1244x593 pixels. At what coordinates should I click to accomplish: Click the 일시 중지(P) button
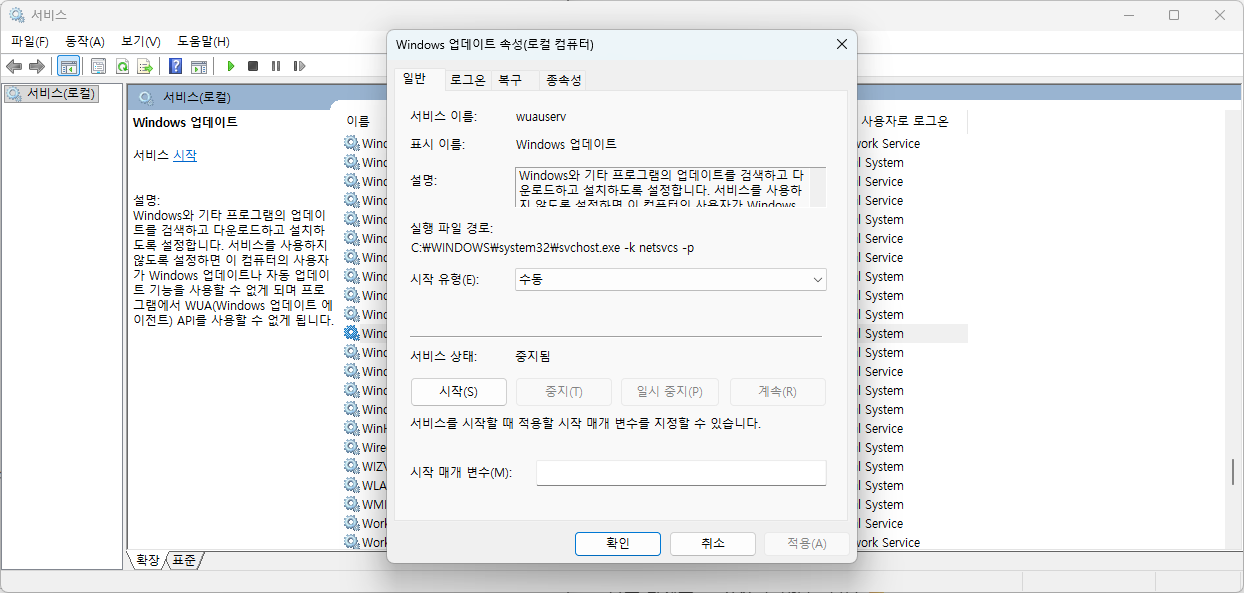(x=669, y=391)
